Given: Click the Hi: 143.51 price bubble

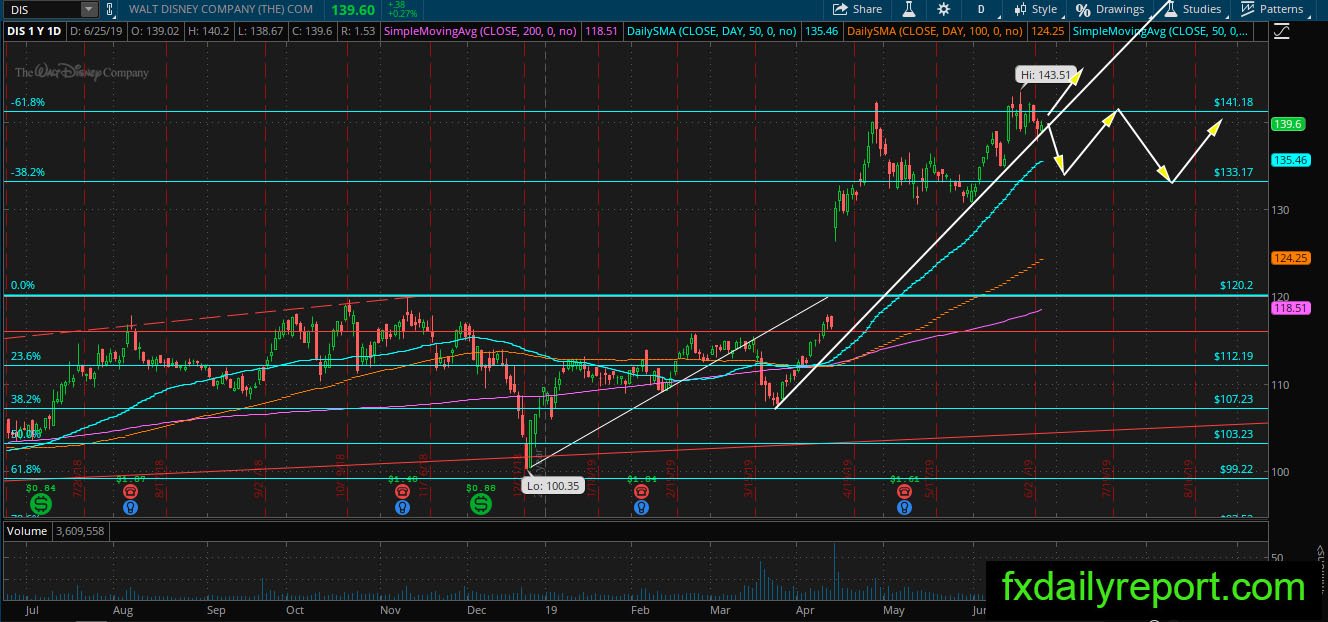Looking at the screenshot, I should click(1044, 74).
